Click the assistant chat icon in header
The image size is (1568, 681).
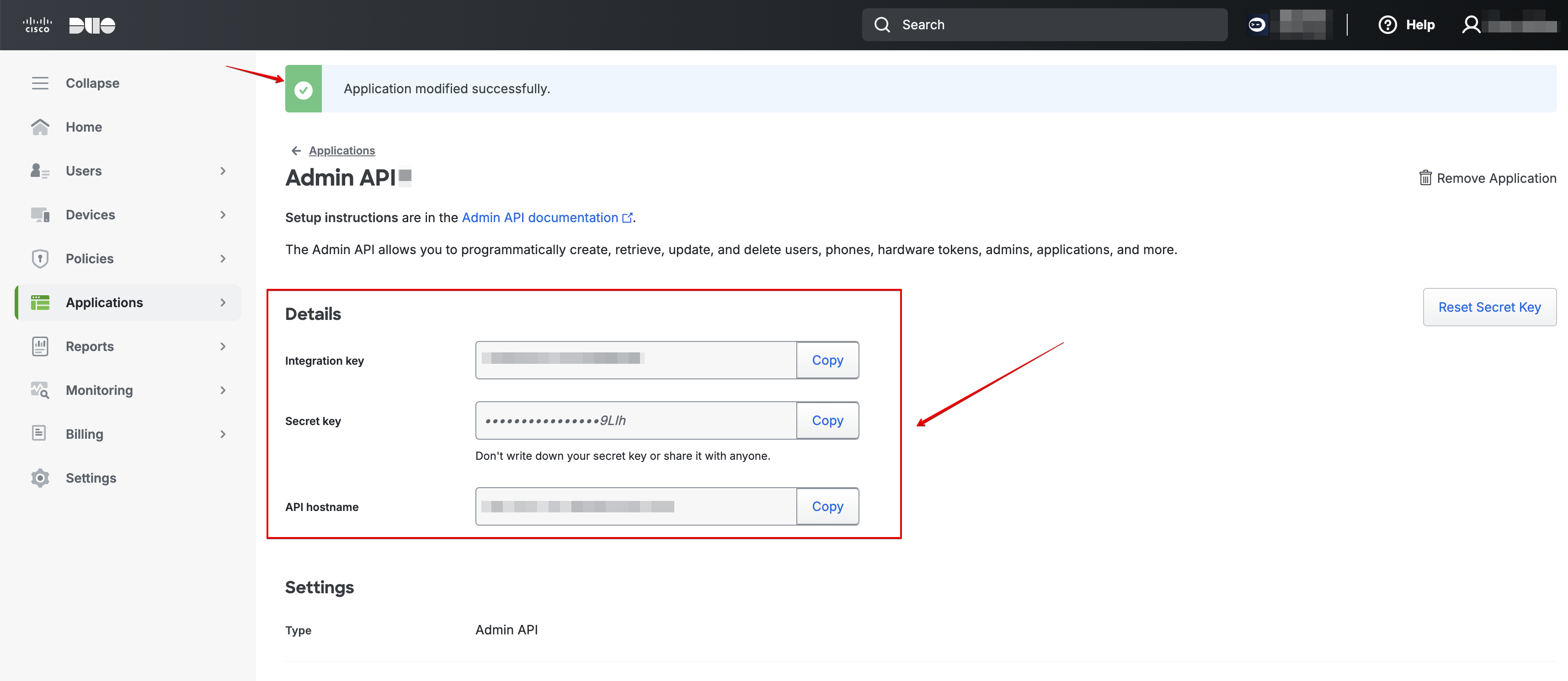point(1257,25)
